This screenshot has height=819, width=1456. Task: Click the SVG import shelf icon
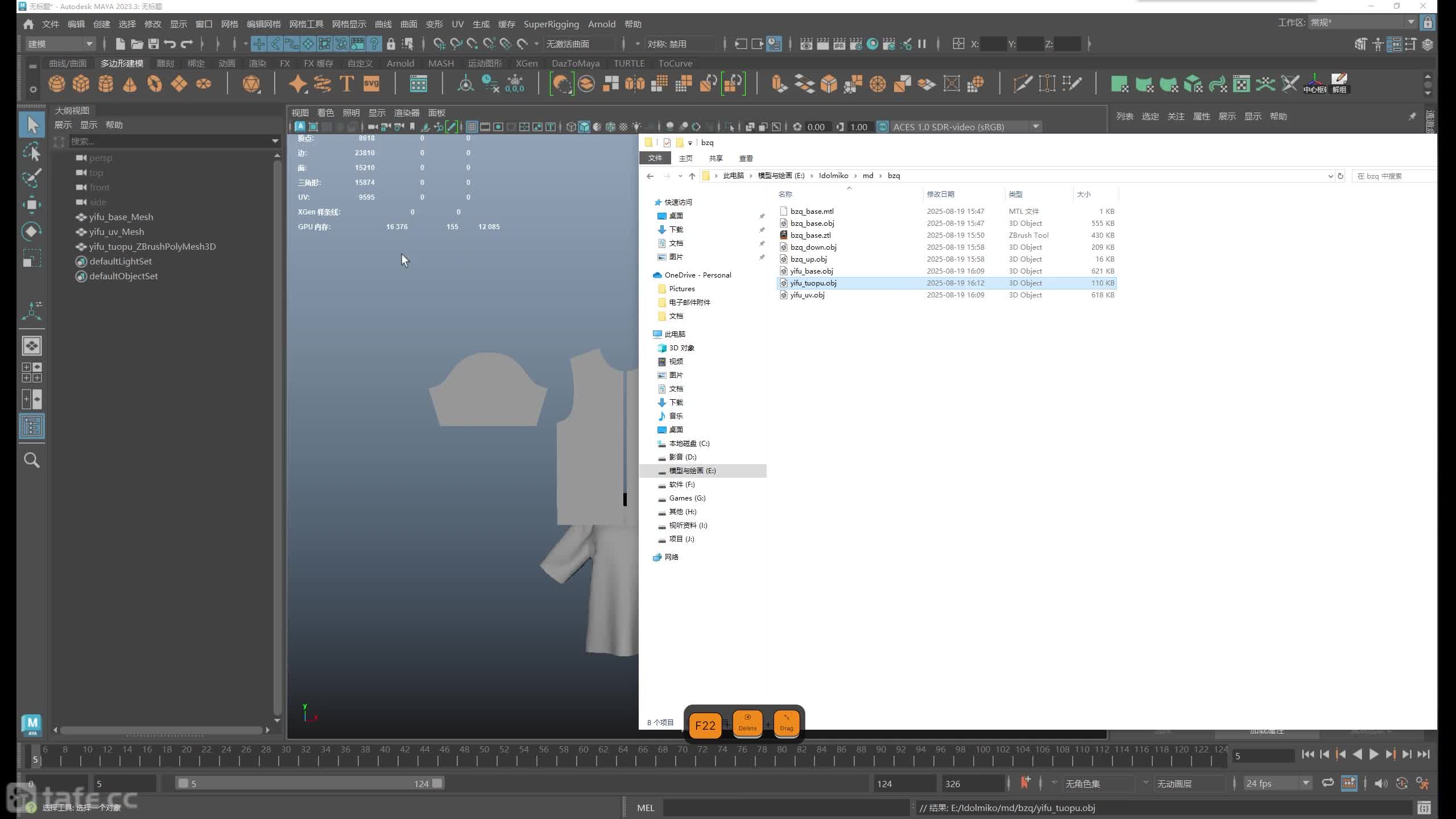pyautogui.click(x=371, y=84)
